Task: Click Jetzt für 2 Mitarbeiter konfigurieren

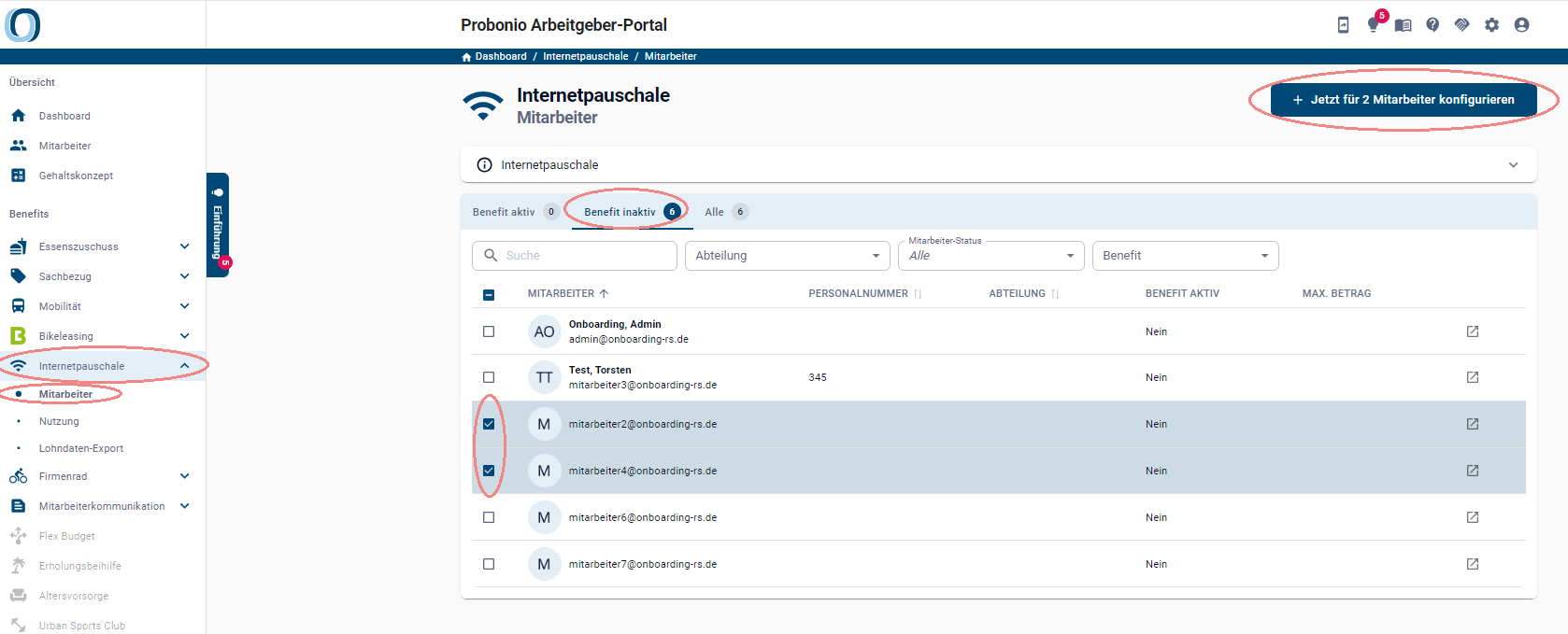Action: (x=1404, y=100)
